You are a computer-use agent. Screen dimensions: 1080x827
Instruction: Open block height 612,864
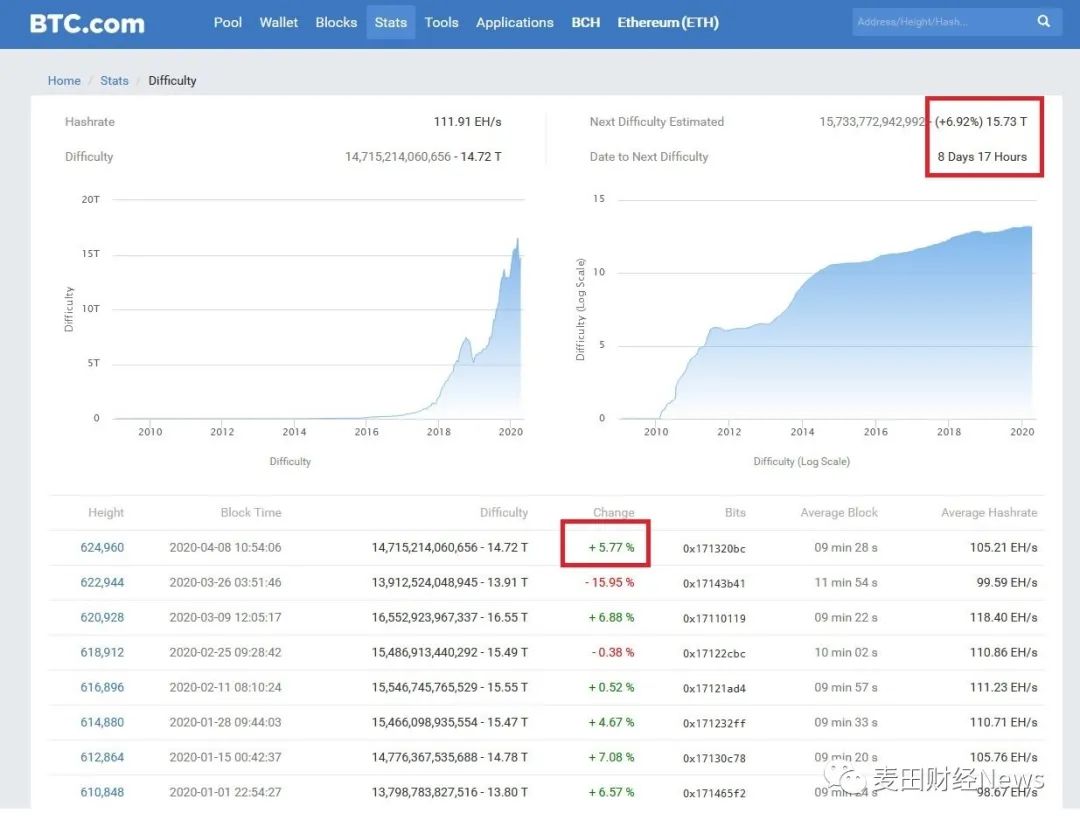point(102,758)
